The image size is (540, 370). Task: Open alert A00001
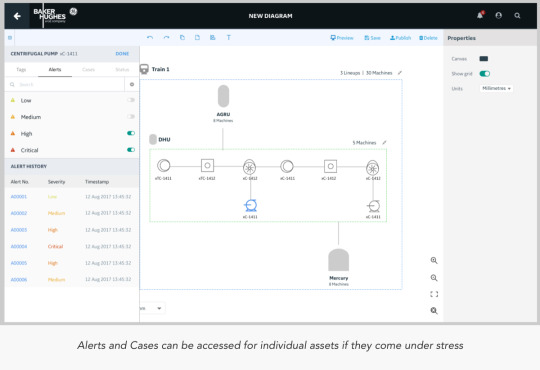19,197
